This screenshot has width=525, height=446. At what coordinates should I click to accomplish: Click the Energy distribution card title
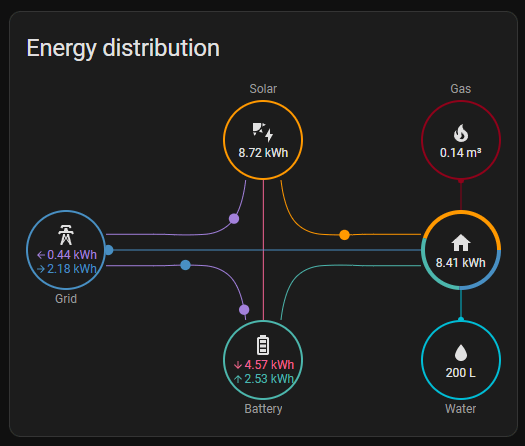pyautogui.click(x=123, y=48)
